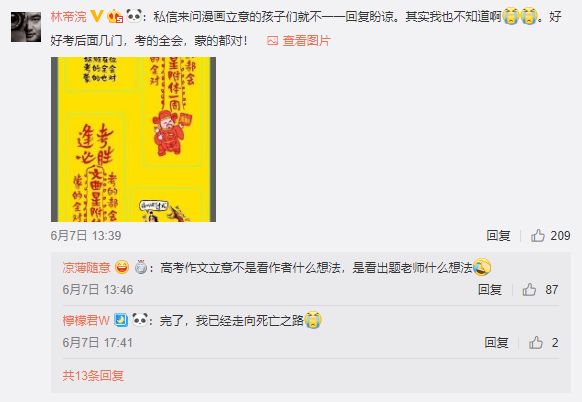Like 凉薄随意's comment with 87 likes

(529, 290)
